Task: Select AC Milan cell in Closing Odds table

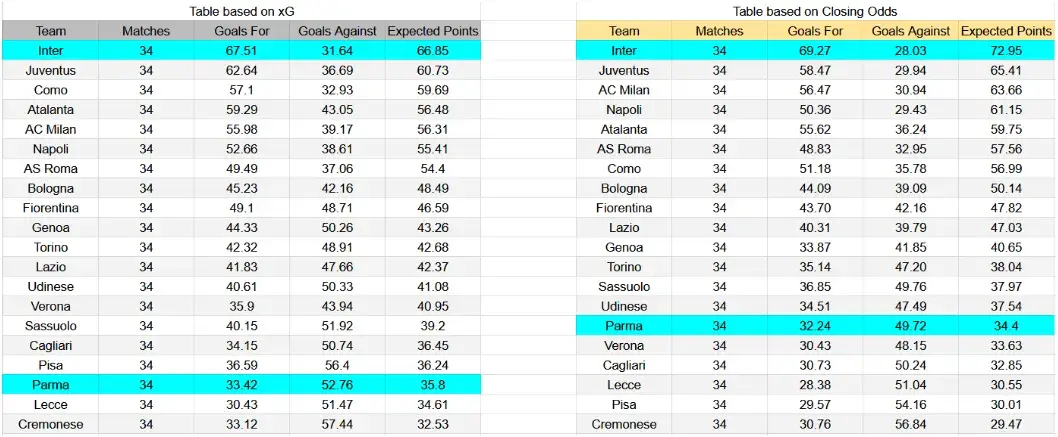Action: [x=623, y=90]
